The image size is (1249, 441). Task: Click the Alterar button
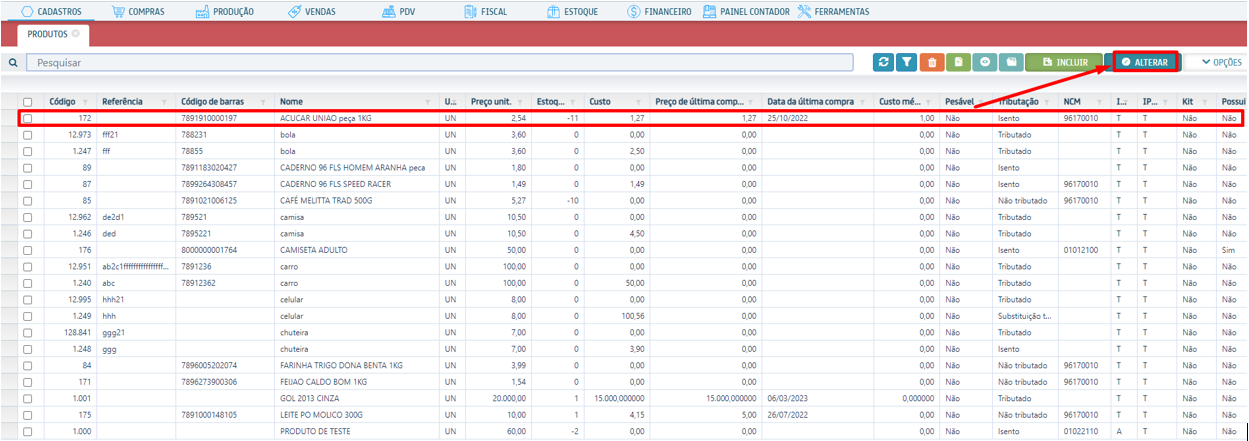[1145, 62]
